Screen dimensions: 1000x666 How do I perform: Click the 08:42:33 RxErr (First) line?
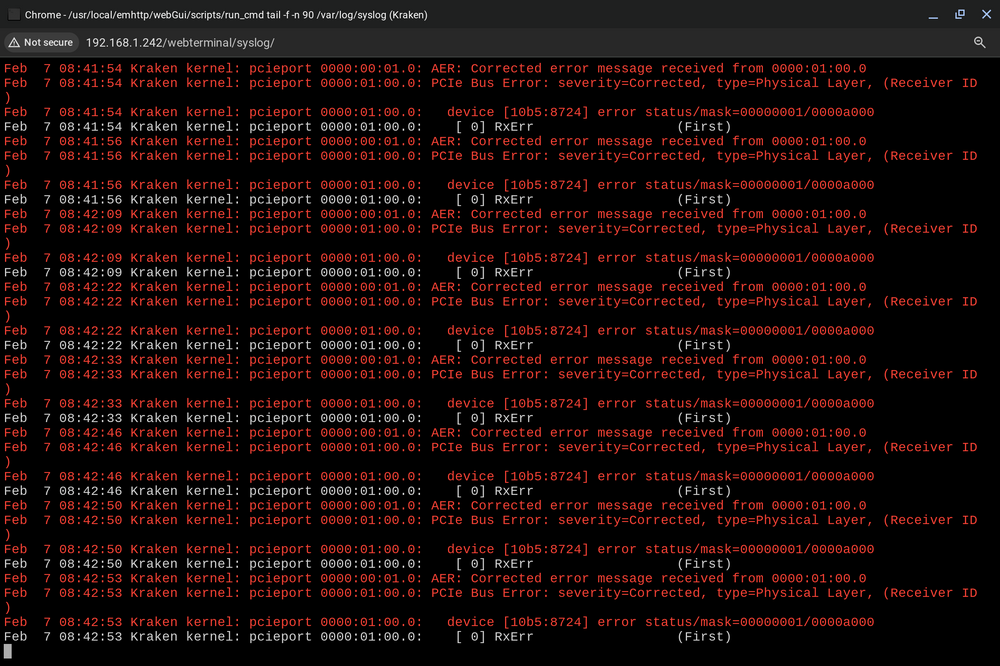(367, 418)
